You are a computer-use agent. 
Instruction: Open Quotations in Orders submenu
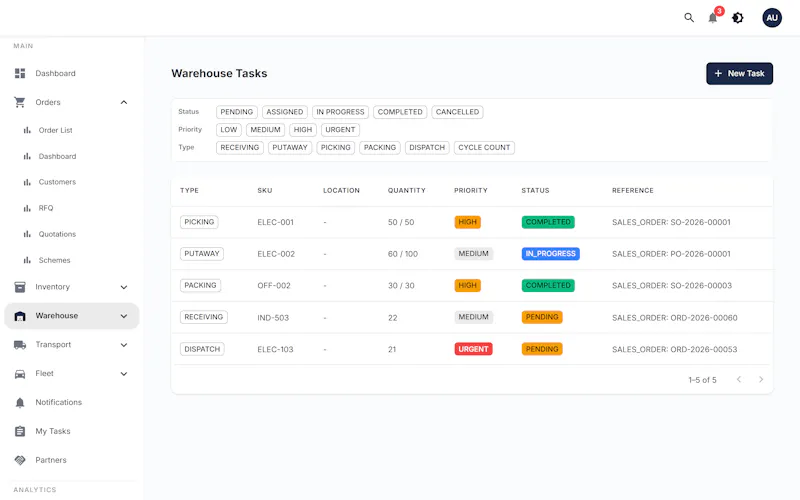pyautogui.click(x=57, y=234)
